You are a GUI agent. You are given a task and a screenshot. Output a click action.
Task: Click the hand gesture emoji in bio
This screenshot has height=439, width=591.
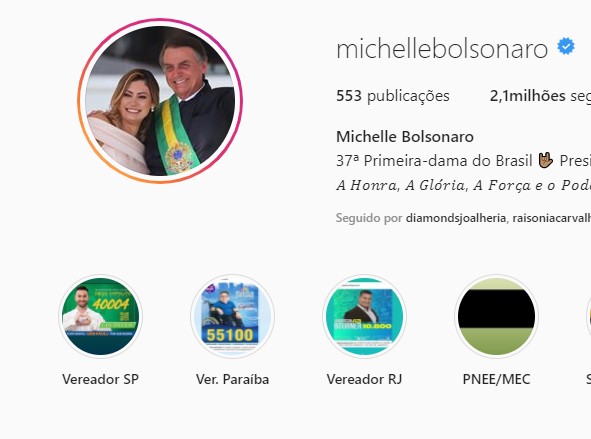pos(545,160)
